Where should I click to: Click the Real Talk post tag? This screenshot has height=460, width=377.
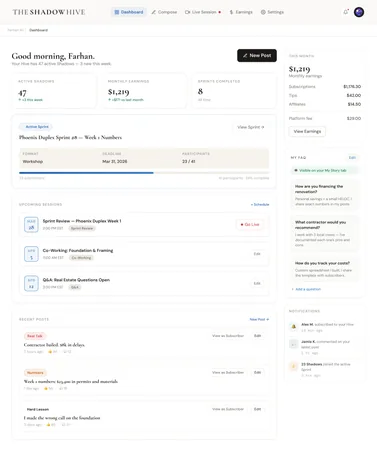[x=35, y=336]
